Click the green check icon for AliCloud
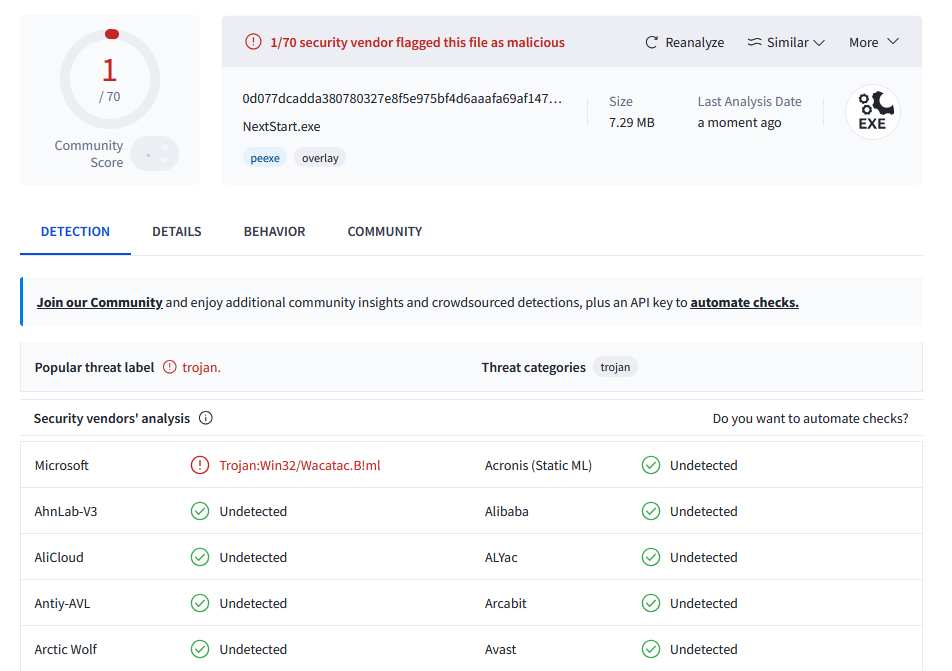Screen dimensions: 952x671 click(x=200, y=557)
